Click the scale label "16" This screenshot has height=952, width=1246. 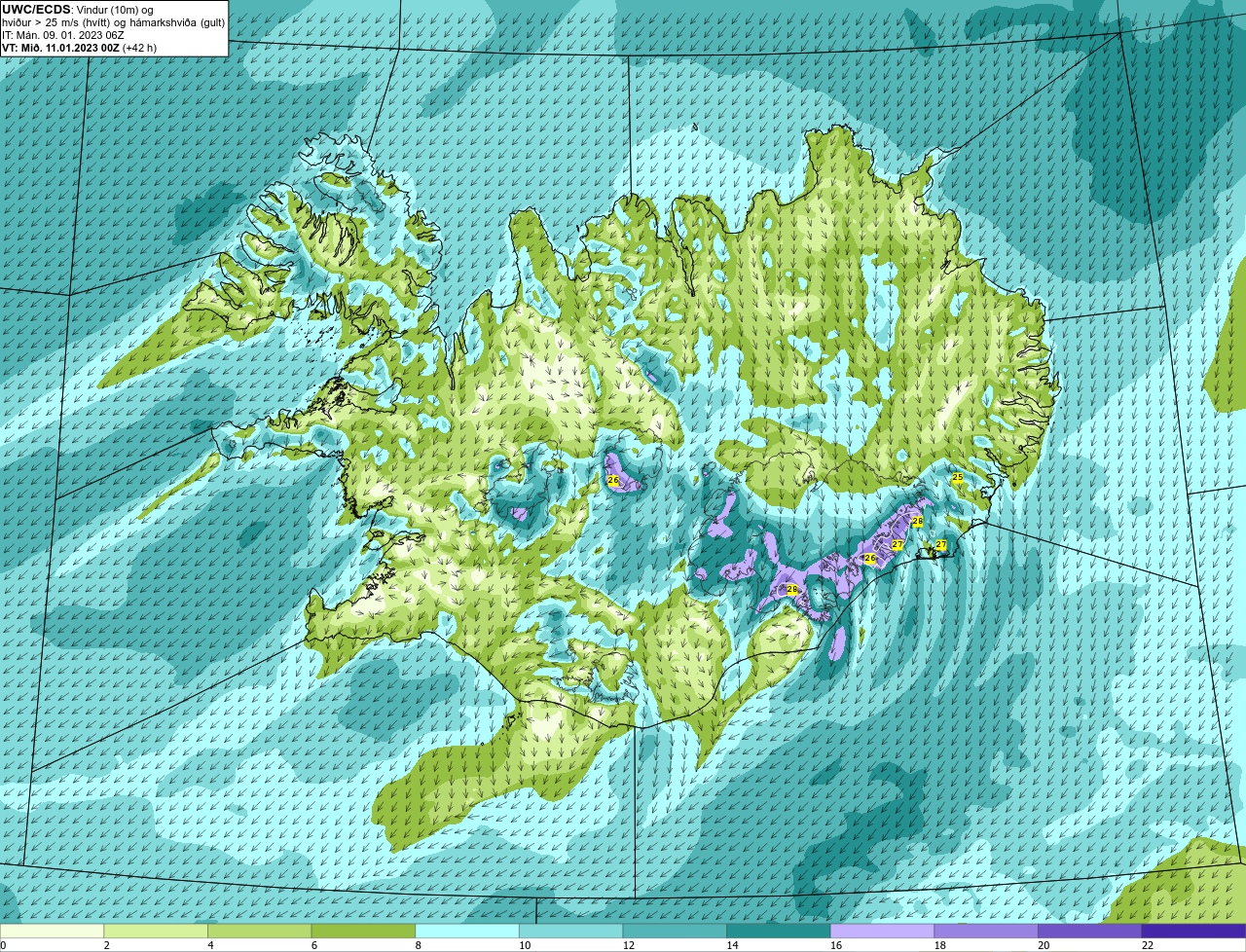click(x=836, y=945)
